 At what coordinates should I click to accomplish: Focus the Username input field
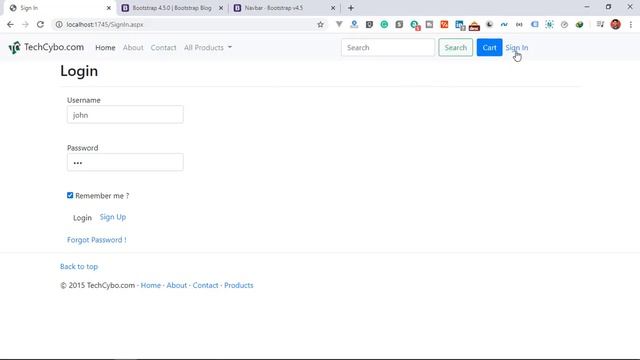pyautogui.click(x=125, y=115)
